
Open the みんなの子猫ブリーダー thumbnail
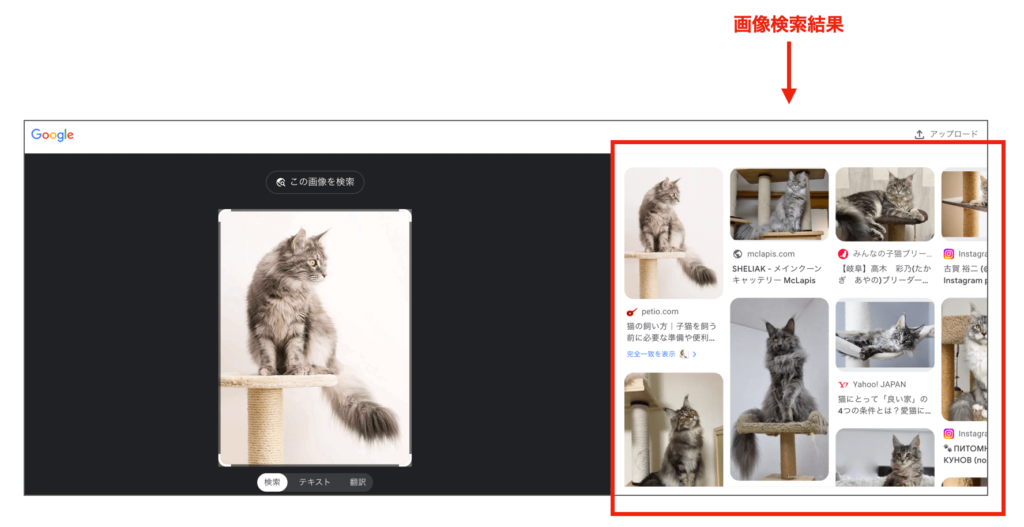pos(885,204)
